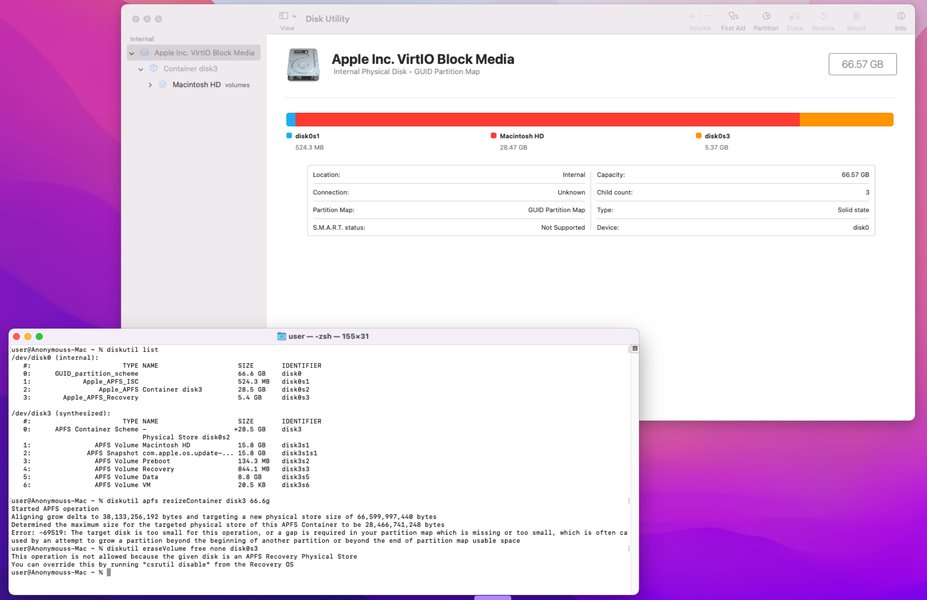Image resolution: width=927 pixels, height=600 pixels.
Task: Click the Type Solid state value
Action: [853, 210]
